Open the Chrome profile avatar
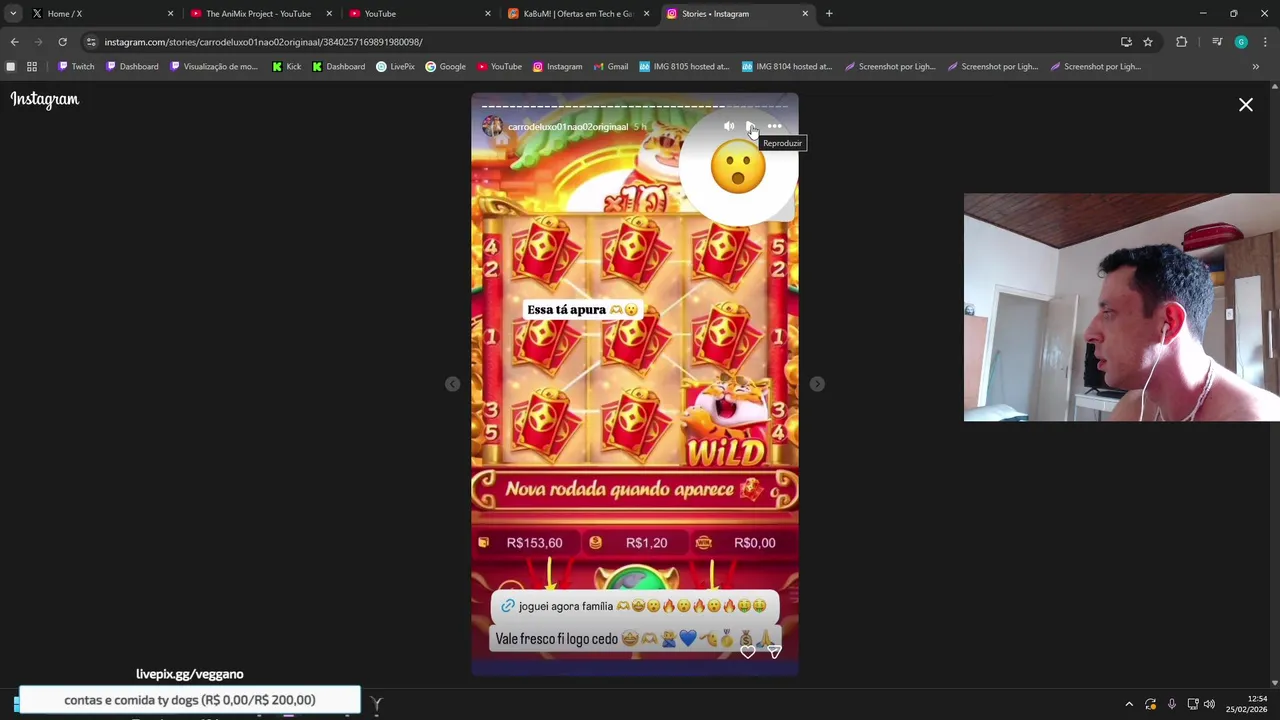 point(1241,42)
